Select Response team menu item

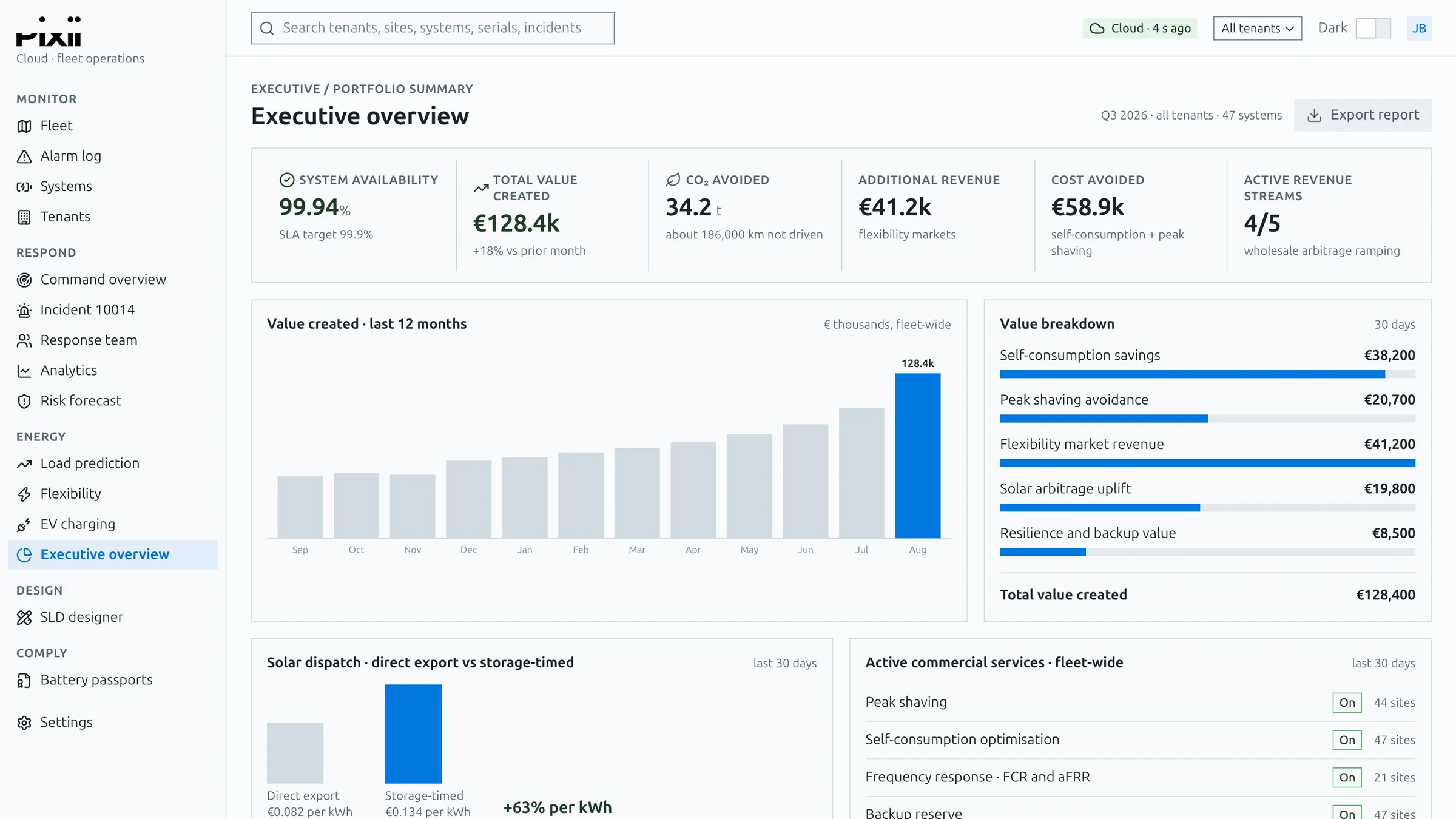(x=113, y=340)
